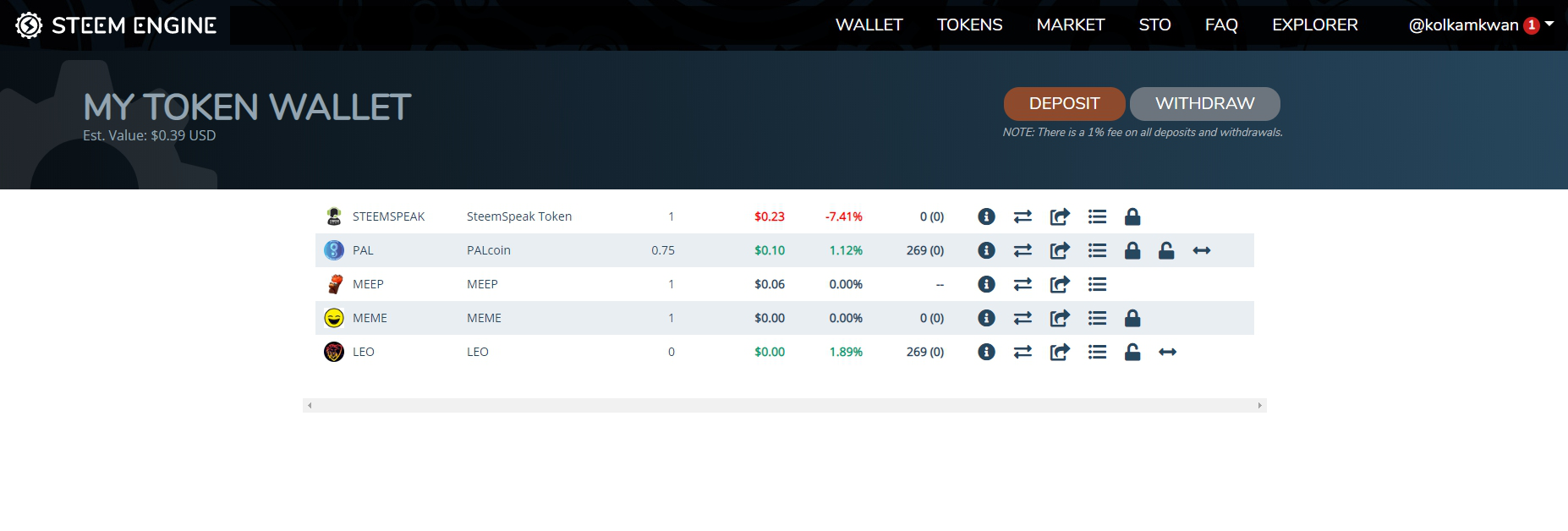View the LEO history list icon
Screen dimensions: 1568x531
pos(1097,352)
